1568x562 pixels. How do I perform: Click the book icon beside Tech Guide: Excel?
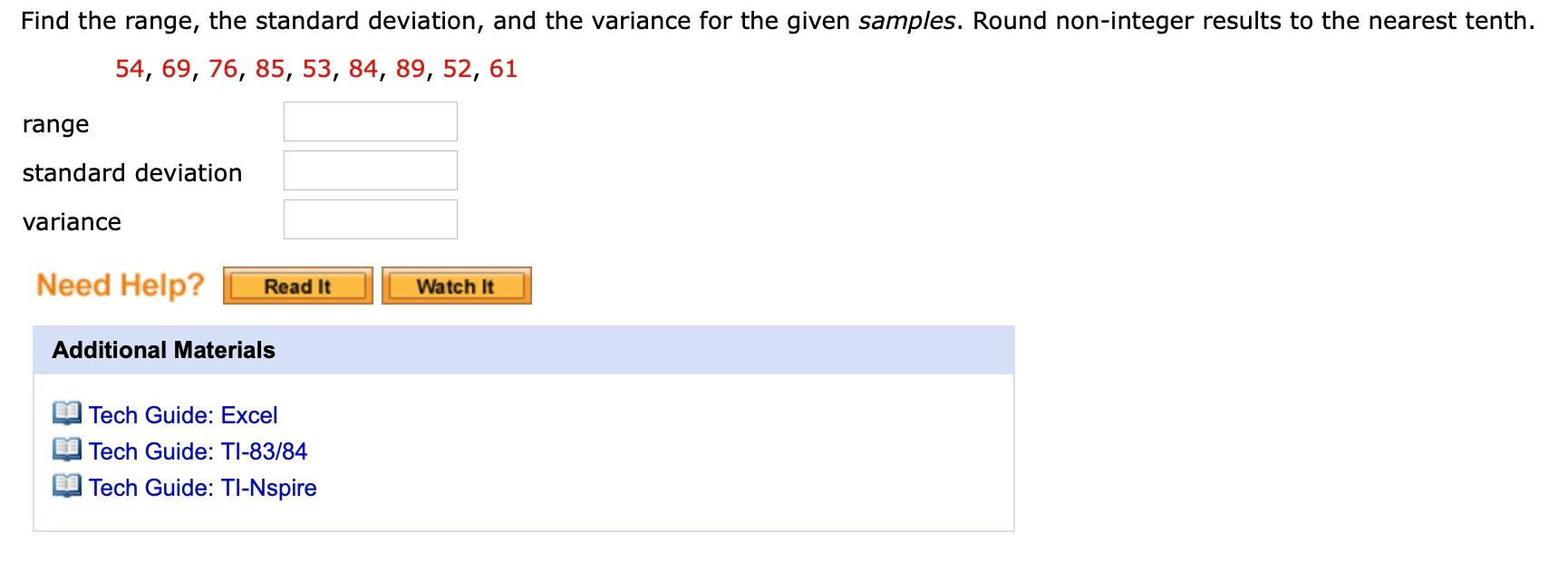(67, 415)
